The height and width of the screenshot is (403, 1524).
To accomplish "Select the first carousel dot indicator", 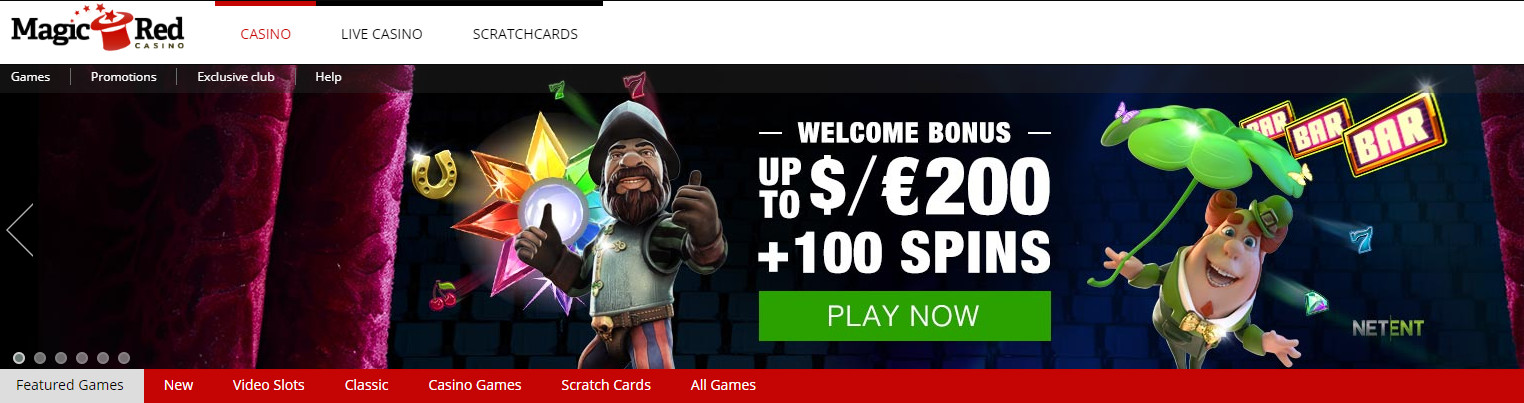I will (19, 357).
